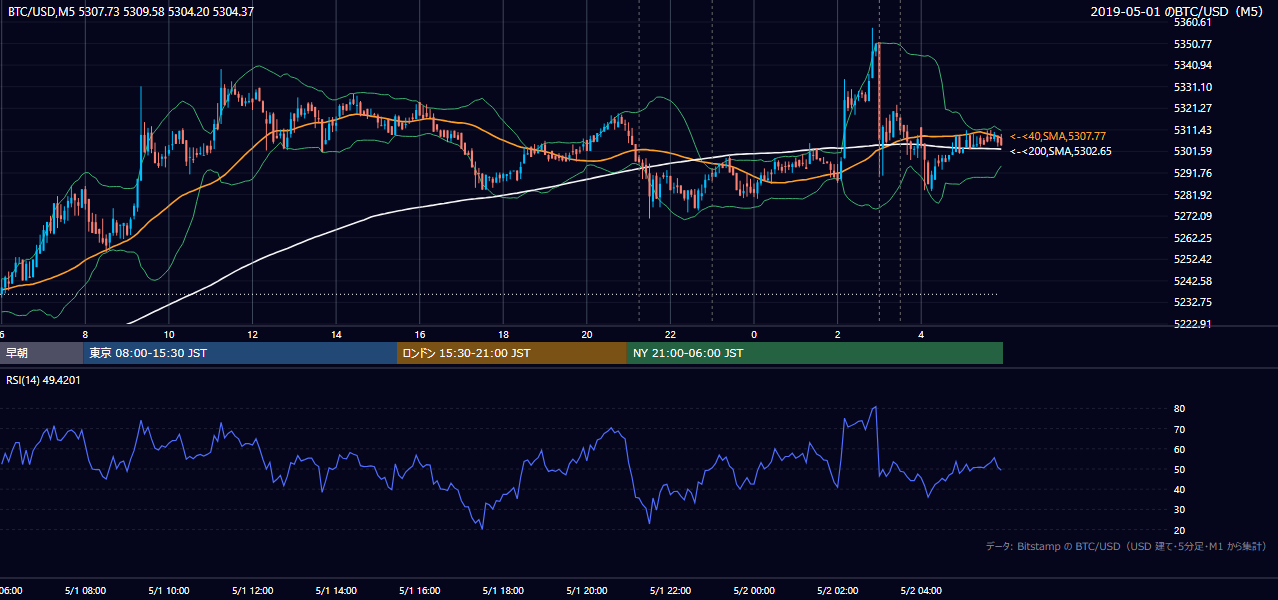Click hour label 10 under price chart

[169, 334]
